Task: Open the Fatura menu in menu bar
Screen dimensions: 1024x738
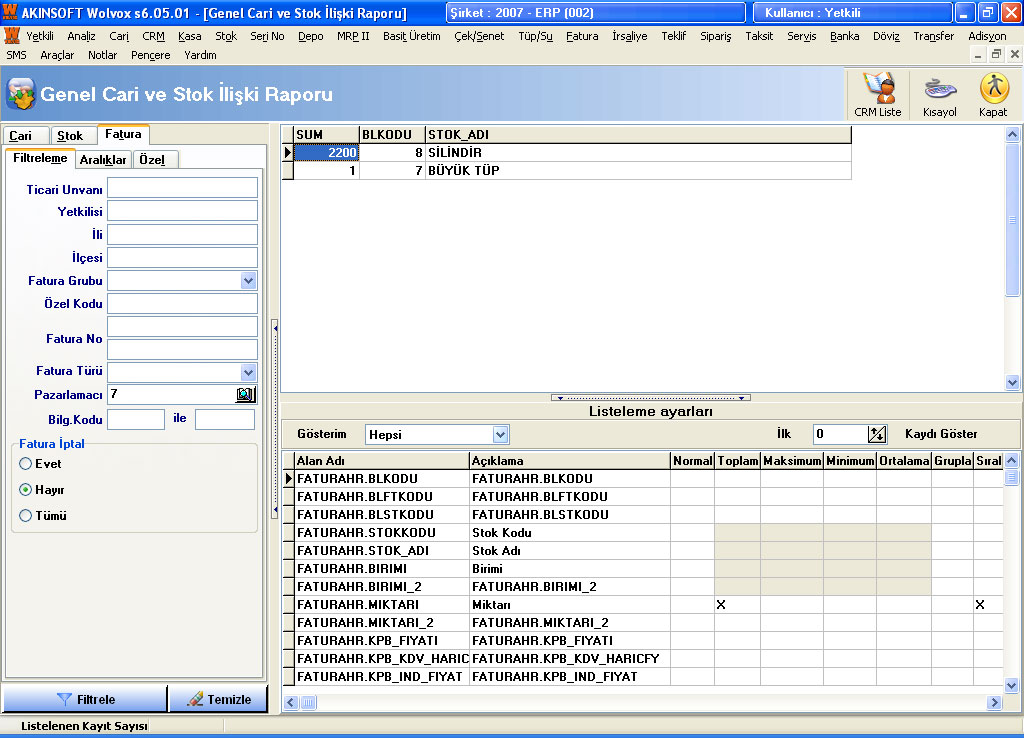Action: click(582, 37)
